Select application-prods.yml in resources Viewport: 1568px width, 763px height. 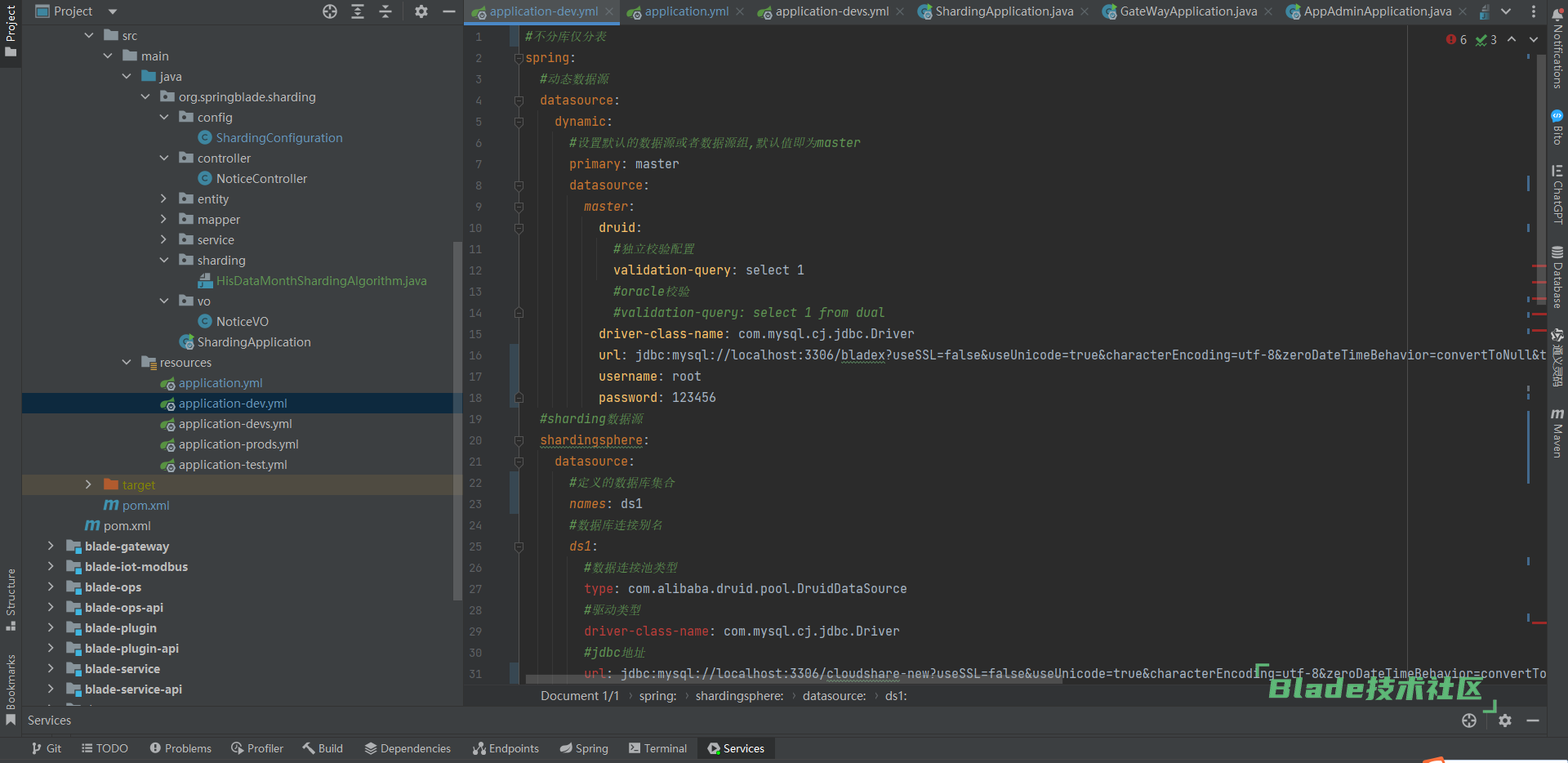pos(238,444)
